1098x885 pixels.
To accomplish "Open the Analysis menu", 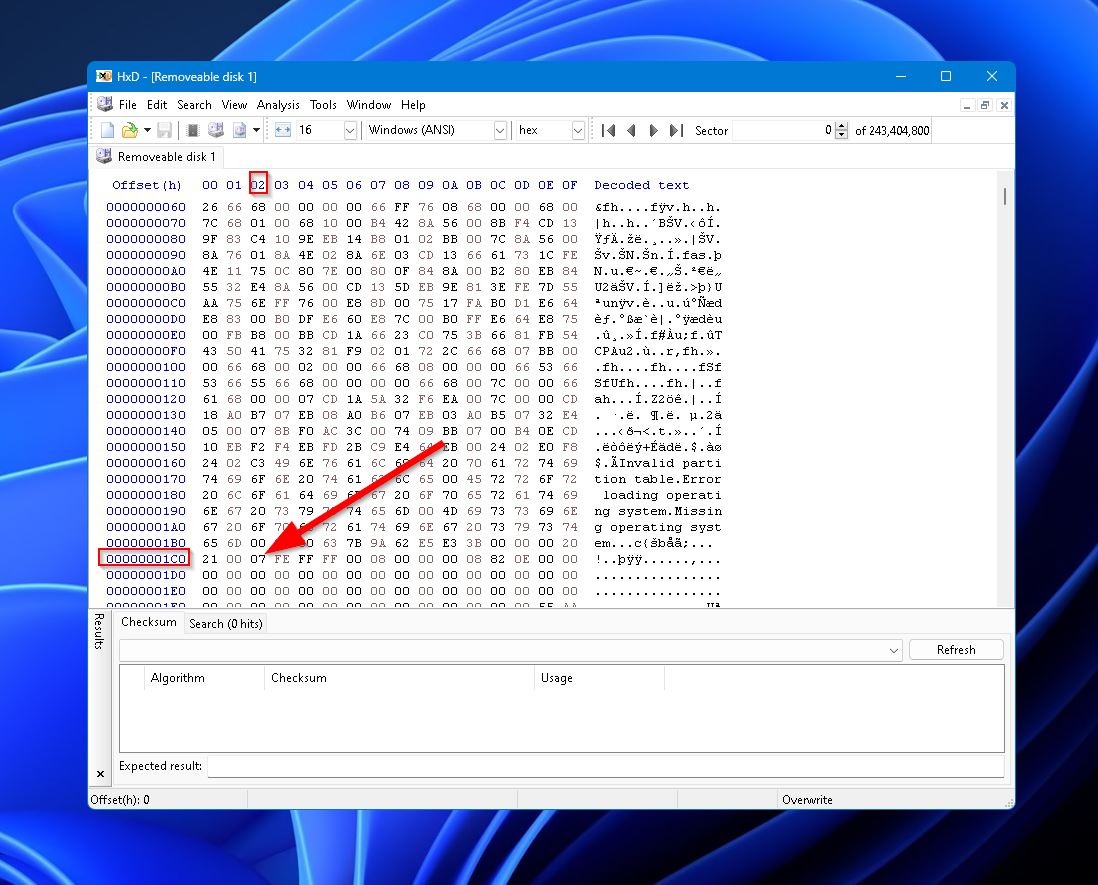I will point(278,105).
